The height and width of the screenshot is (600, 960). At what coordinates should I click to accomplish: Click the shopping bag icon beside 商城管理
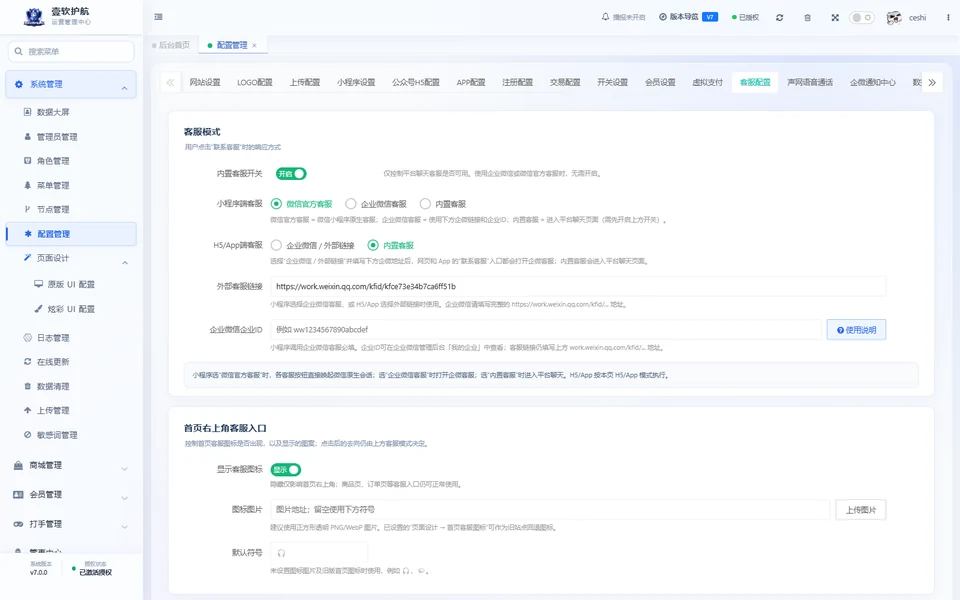pos(18,465)
